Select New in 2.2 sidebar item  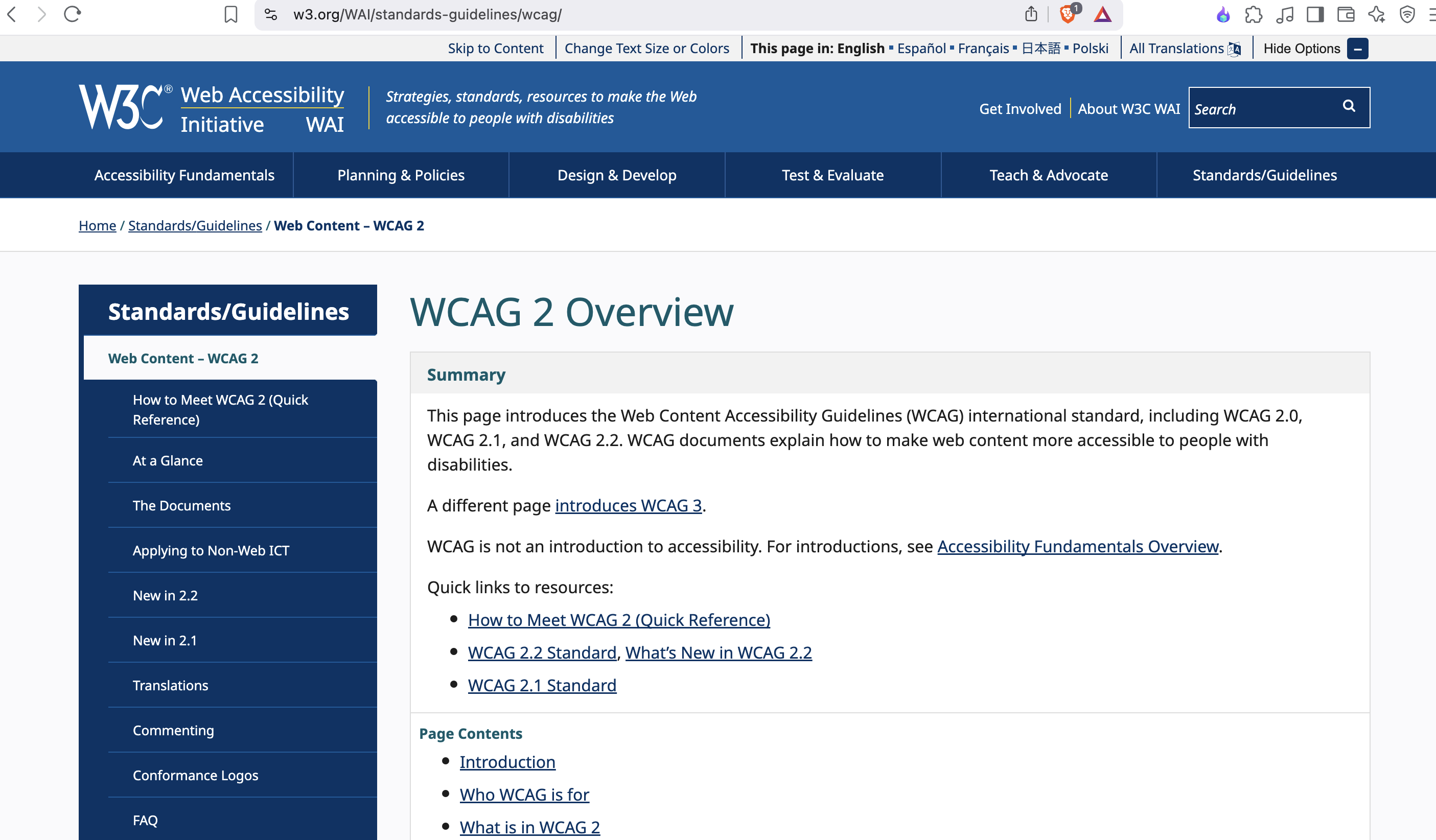pyautogui.click(x=165, y=596)
